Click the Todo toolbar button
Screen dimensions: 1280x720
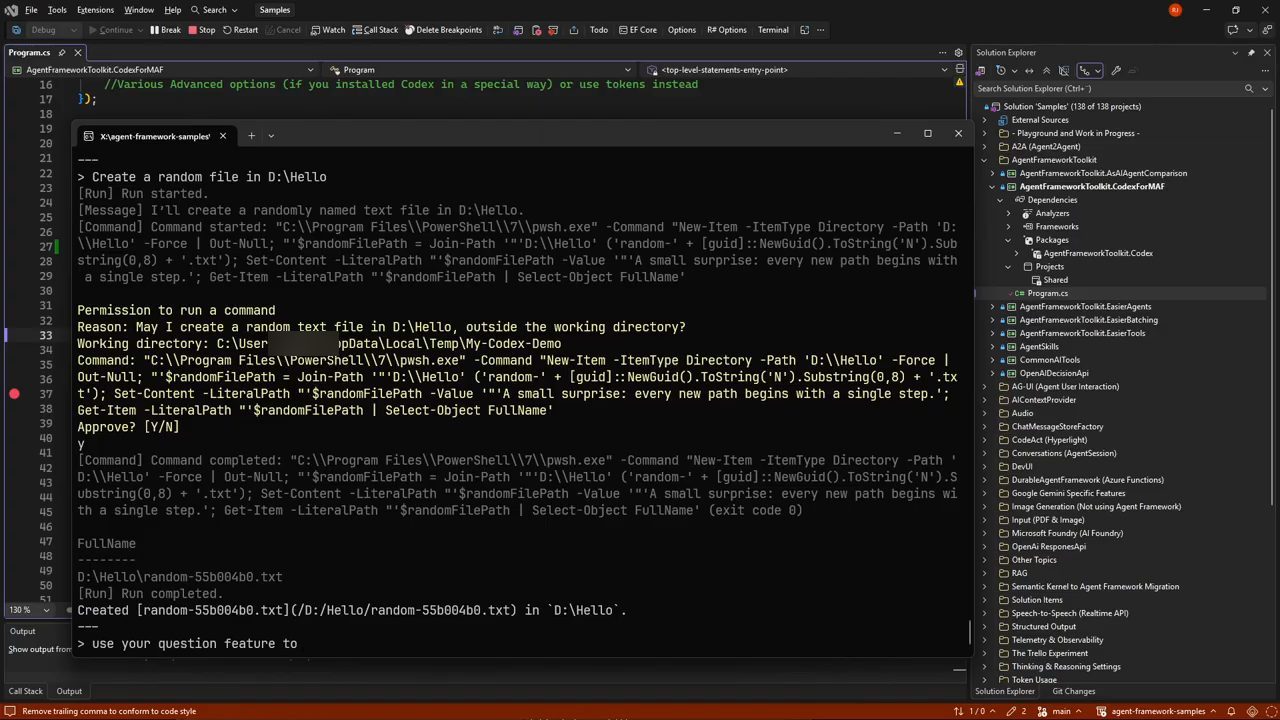(x=599, y=30)
